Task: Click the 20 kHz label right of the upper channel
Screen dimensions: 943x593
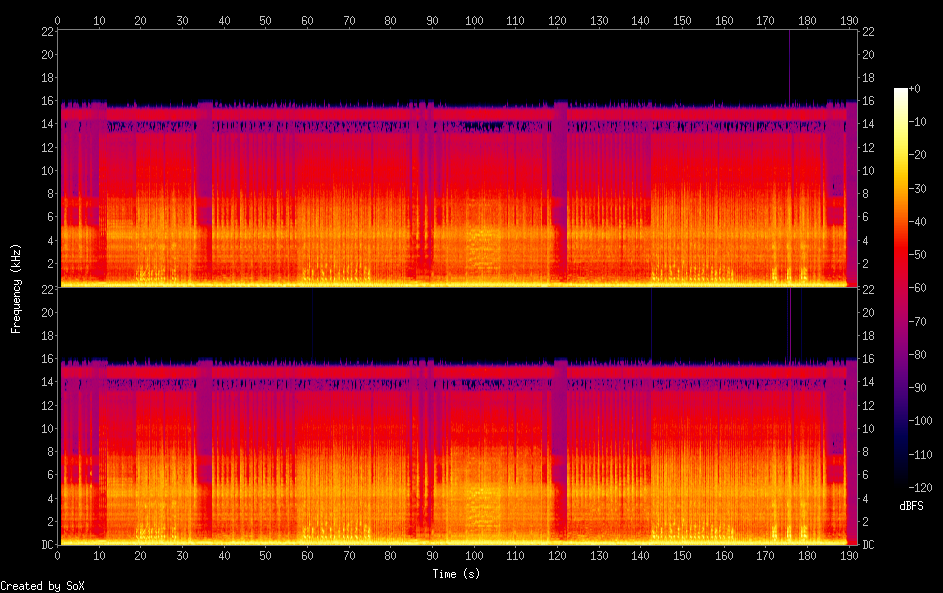Action: click(x=869, y=54)
